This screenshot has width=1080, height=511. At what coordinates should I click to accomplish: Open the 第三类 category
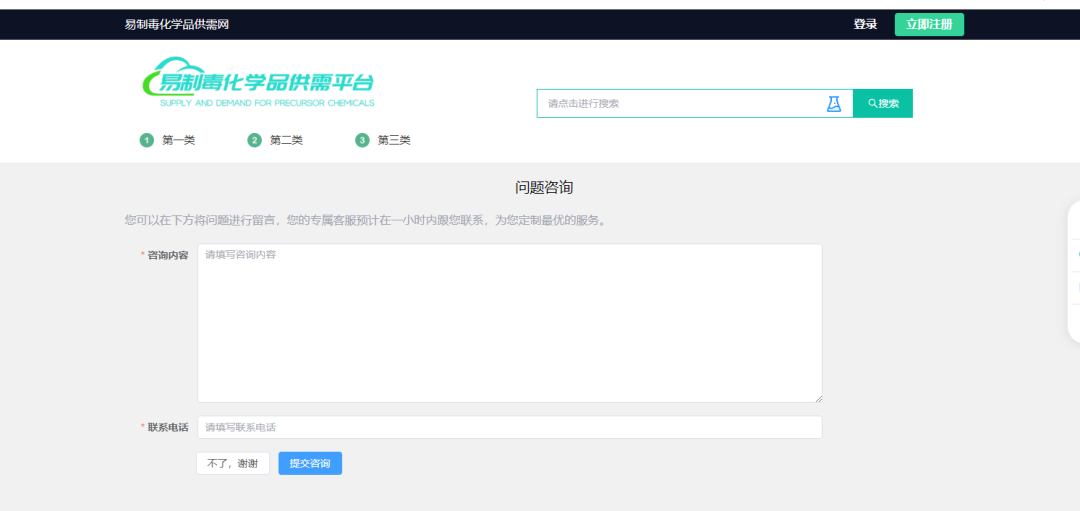coord(394,140)
